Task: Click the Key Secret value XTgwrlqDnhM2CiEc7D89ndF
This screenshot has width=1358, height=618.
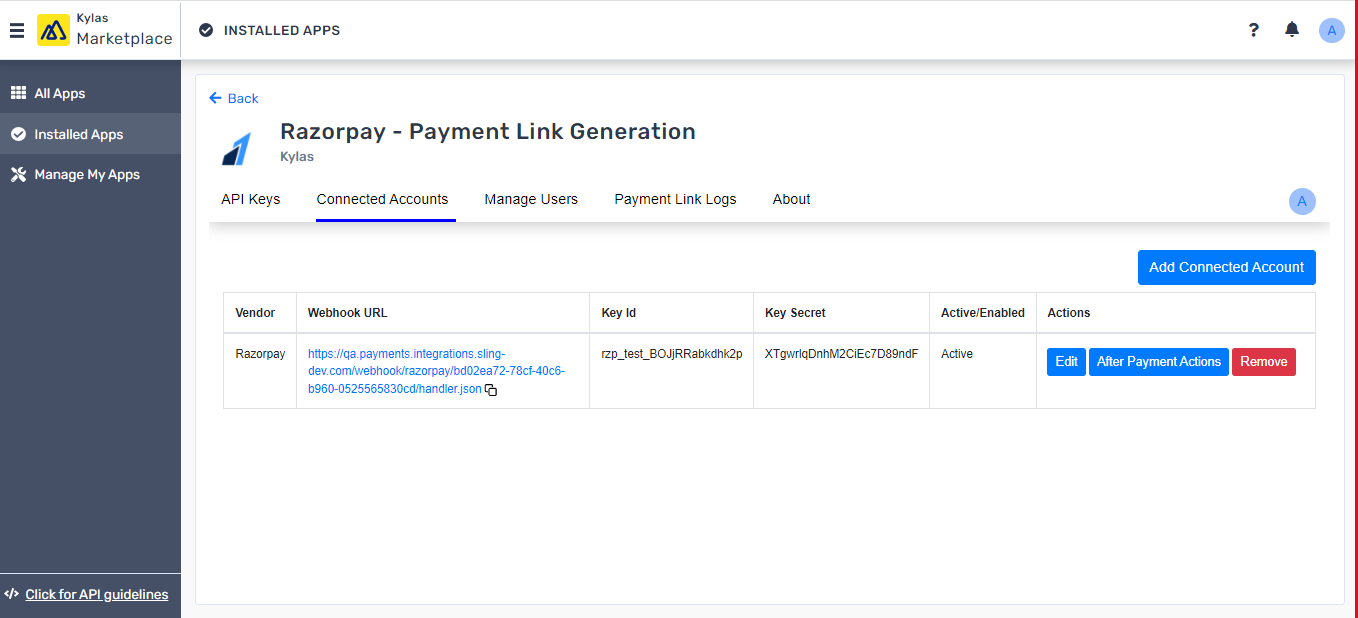Action: (841, 354)
